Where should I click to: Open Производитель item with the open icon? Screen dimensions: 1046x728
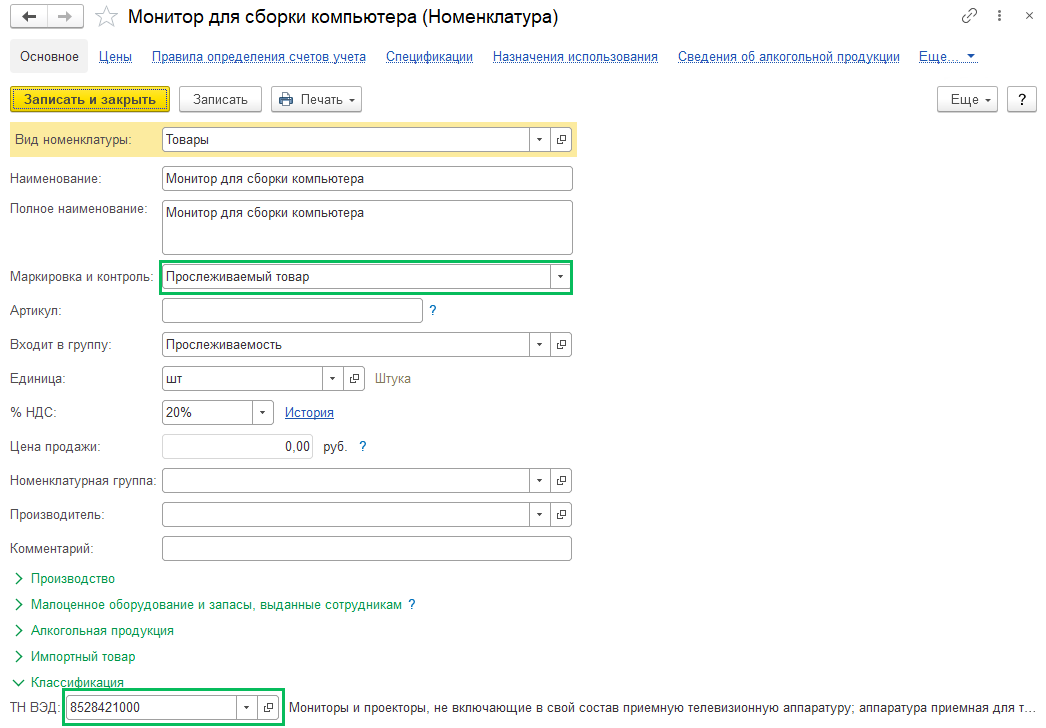[x=561, y=514]
